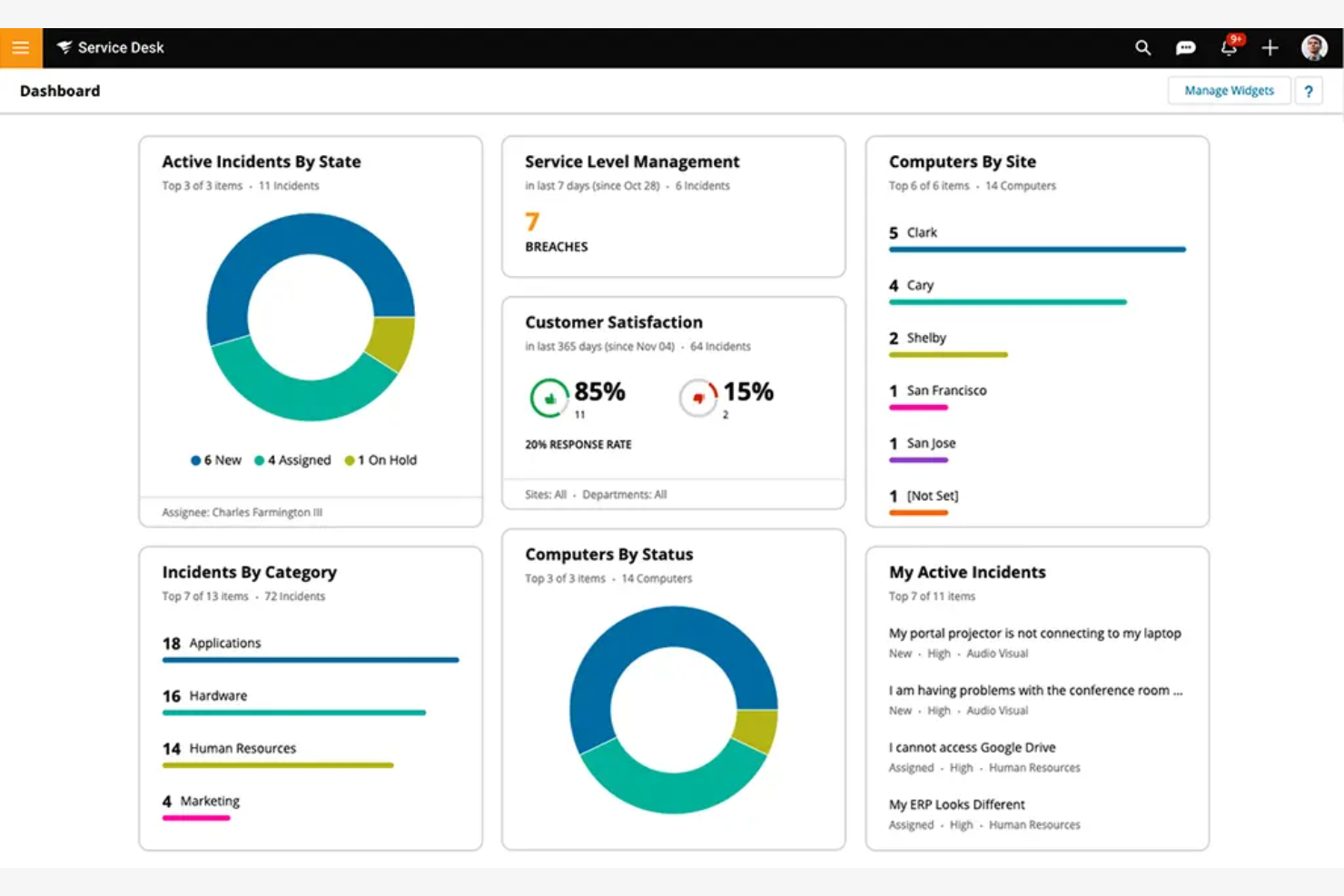Create a new item using the plus icon

click(x=1270, y=47)
